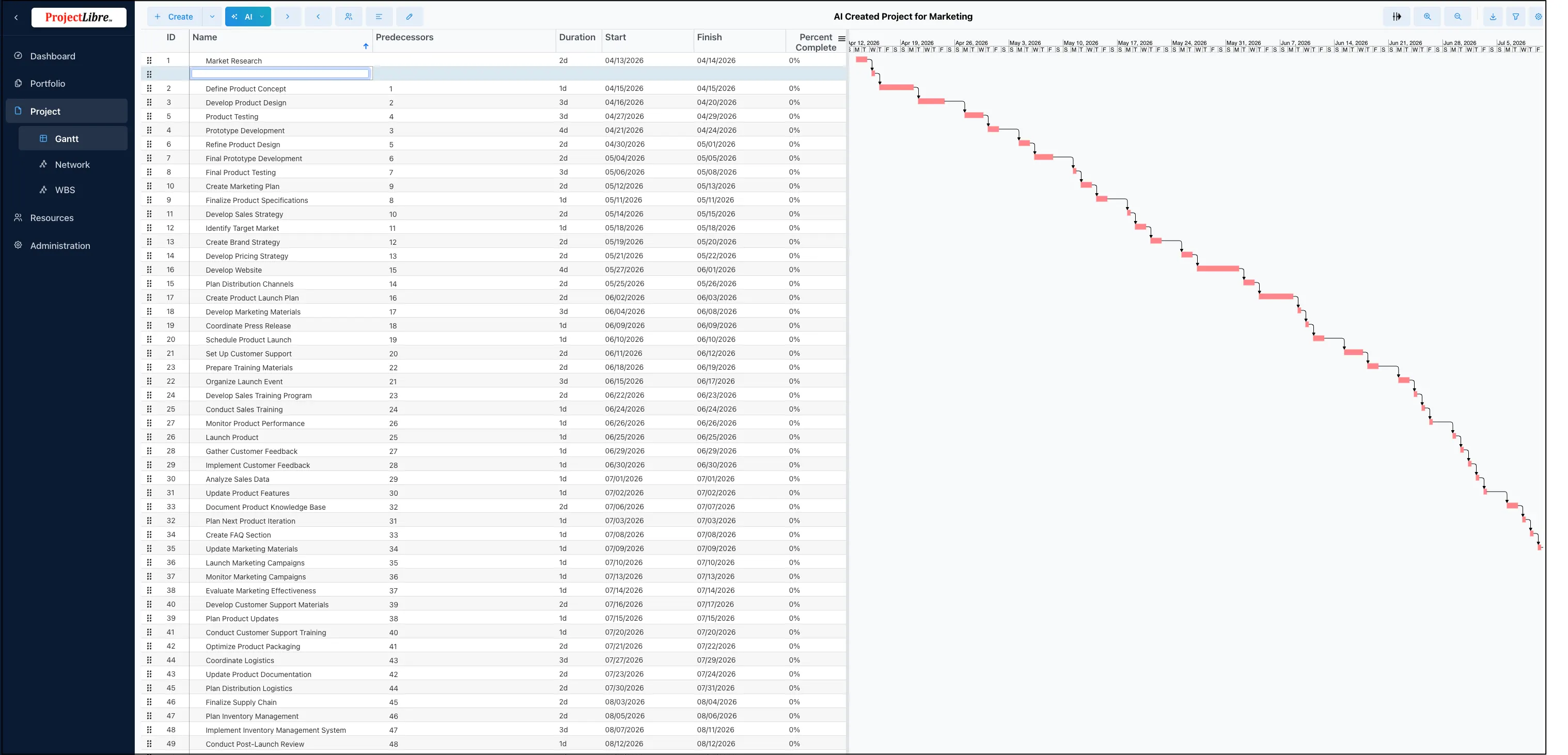Open the assign resources people icon
1568x755 pixels.
(x=348, y=17)
